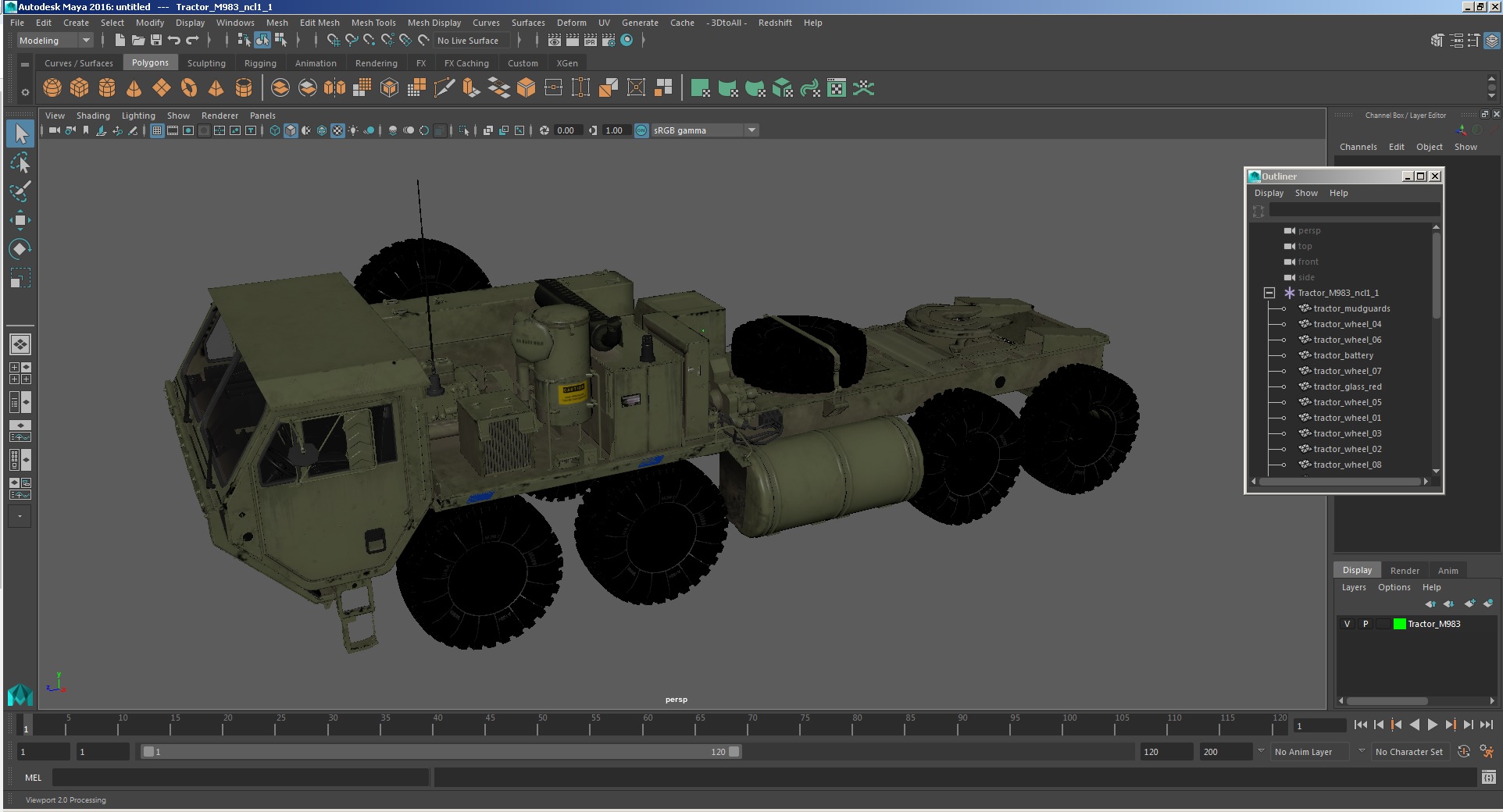This screenshot has height=812, width=1503.
Task: Switch to the Sculpting shelf tab
Action: tap(206, 63)
